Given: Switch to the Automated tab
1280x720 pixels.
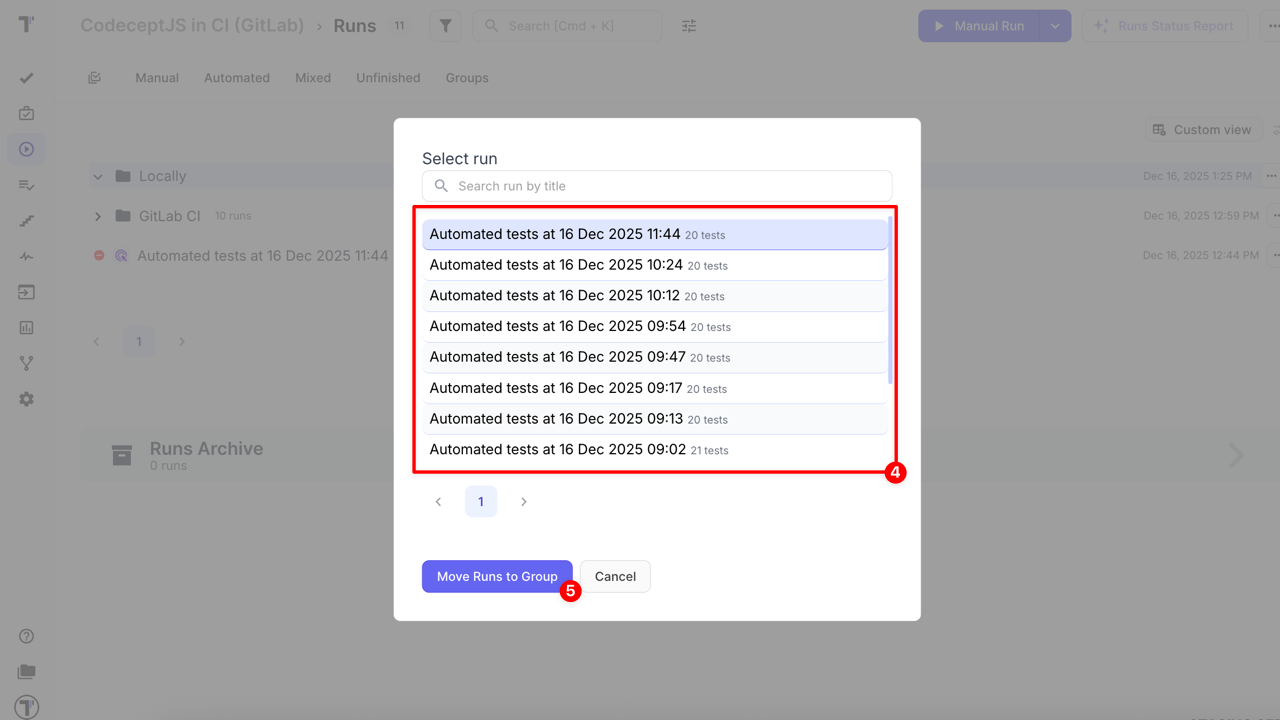Looking at the screenshot, I should pos(237,78).
